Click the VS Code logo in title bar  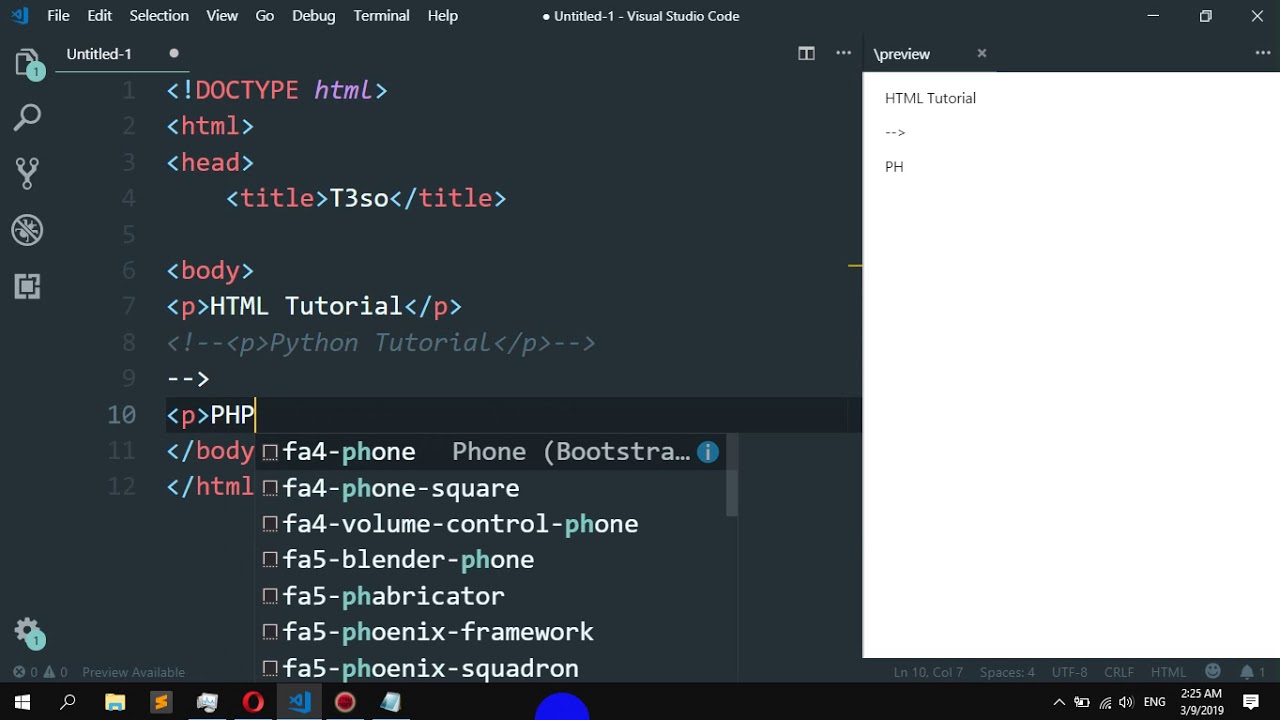21,16
